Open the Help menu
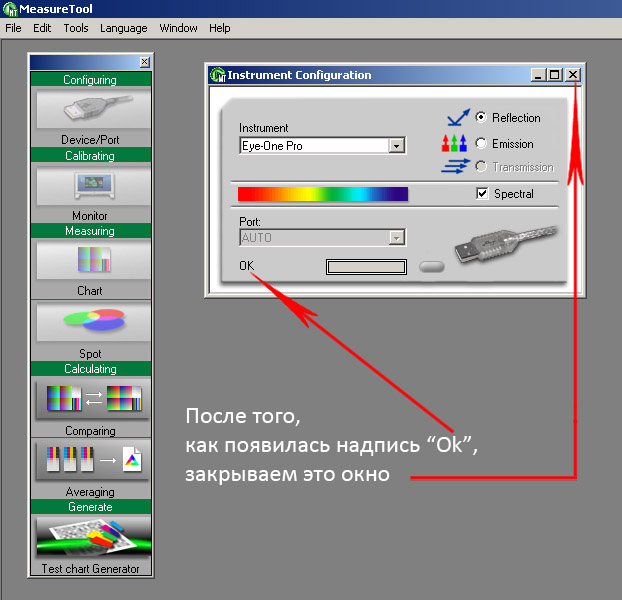Screen dimensions: 622x600 [x=219, y=28]
